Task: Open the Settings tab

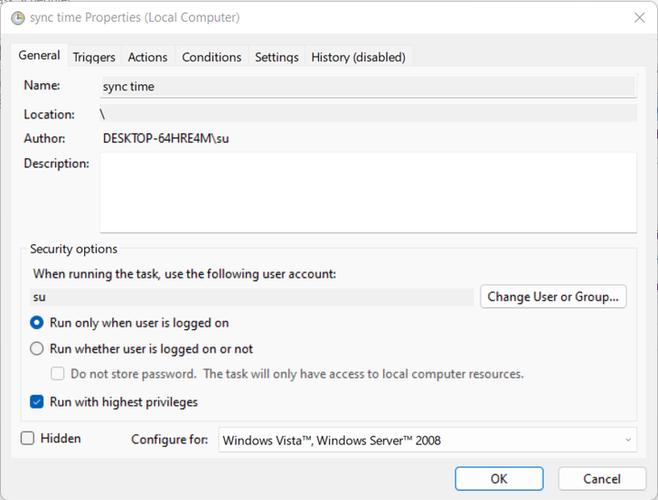Action: coord(276,57)
